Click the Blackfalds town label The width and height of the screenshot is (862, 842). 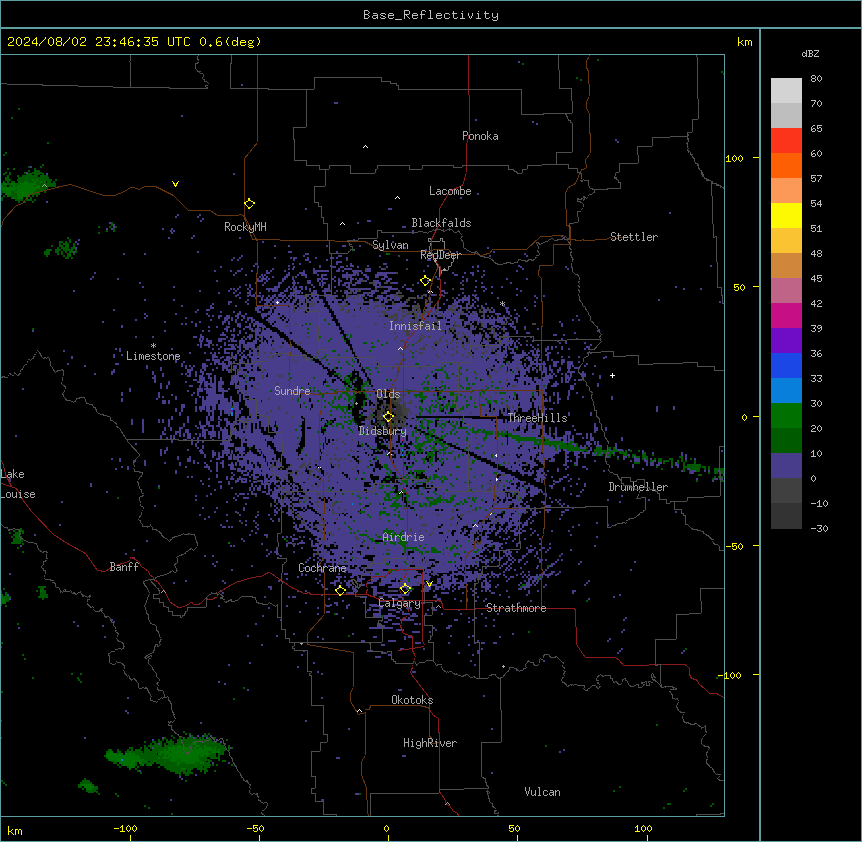pos(441,223)
